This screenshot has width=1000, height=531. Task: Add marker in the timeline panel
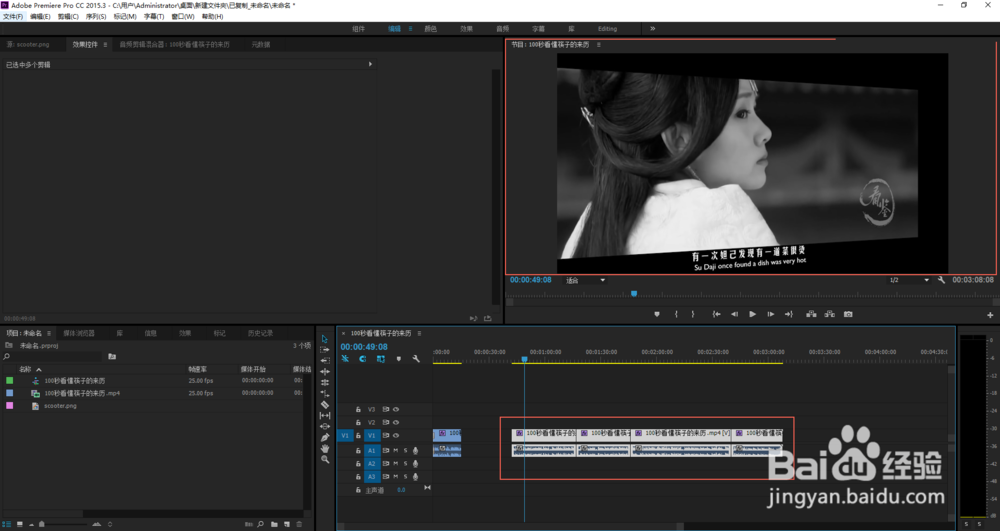(x=399, y=359)
